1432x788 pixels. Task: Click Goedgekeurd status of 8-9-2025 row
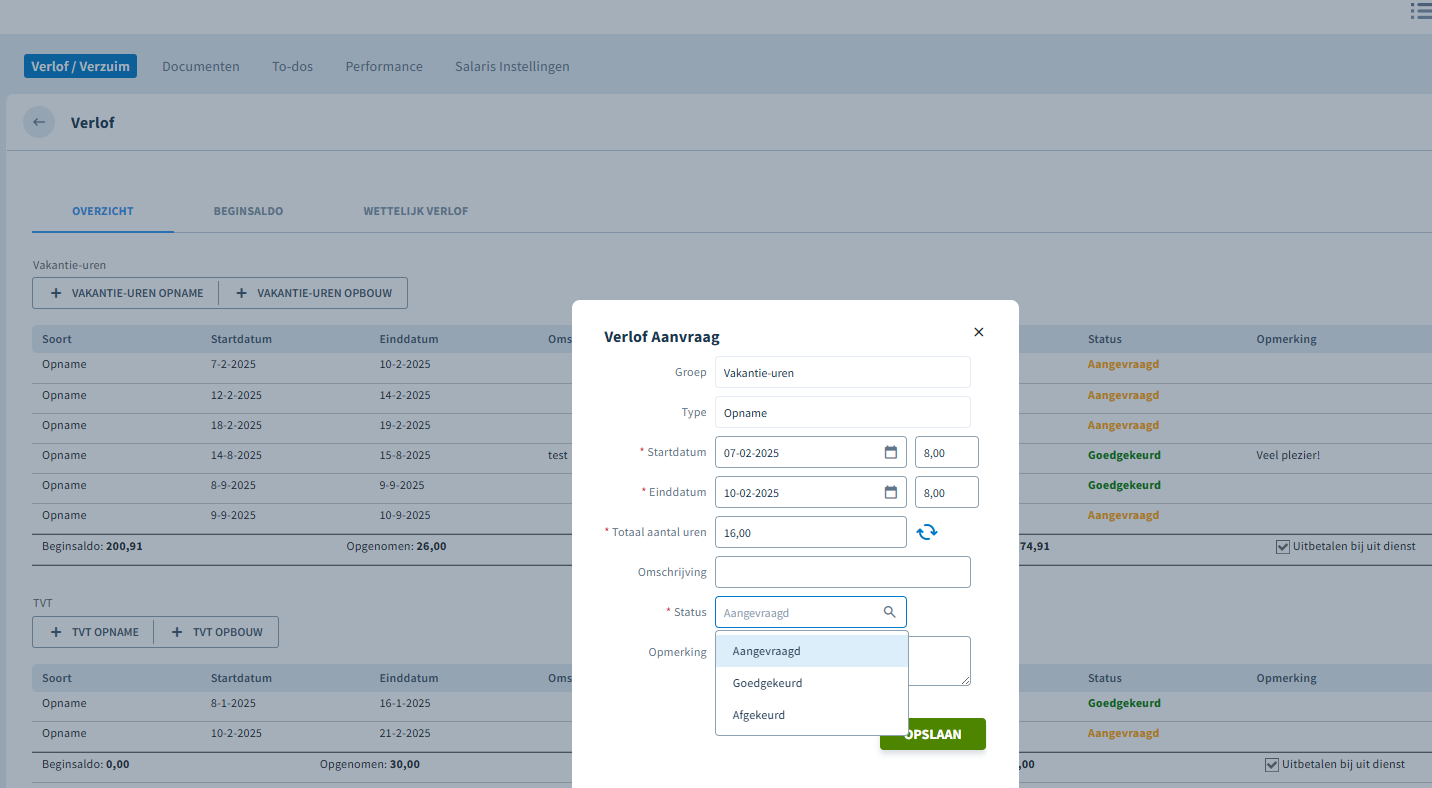click(1124, 485)
